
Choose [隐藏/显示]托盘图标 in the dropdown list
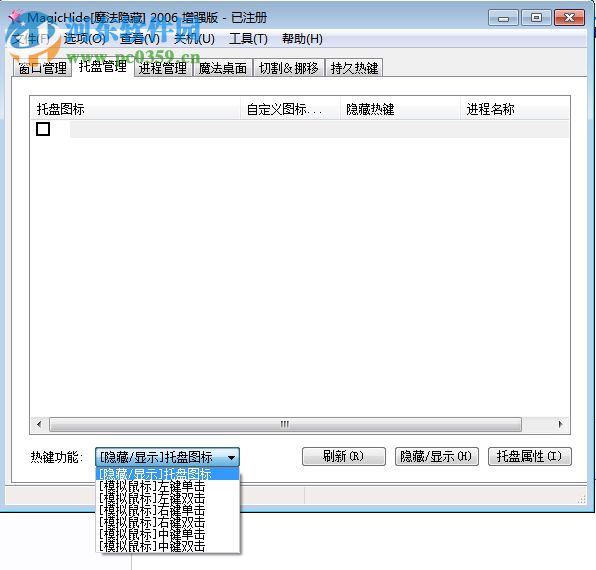pos(168,474)
